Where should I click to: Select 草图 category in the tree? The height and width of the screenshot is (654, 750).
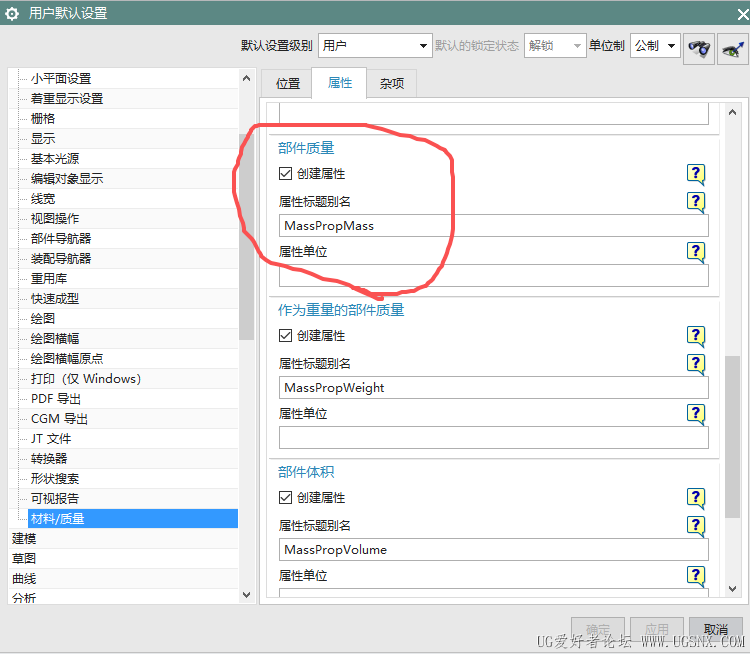24,559
